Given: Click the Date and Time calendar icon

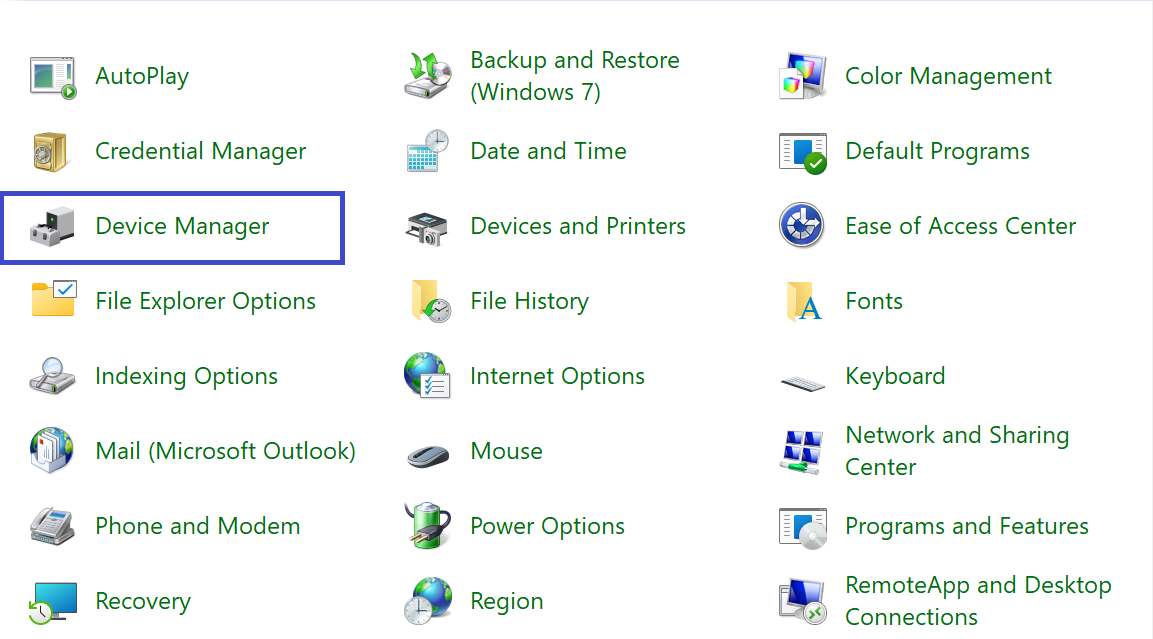Looking at the screenshot, I should pos(428,152).
